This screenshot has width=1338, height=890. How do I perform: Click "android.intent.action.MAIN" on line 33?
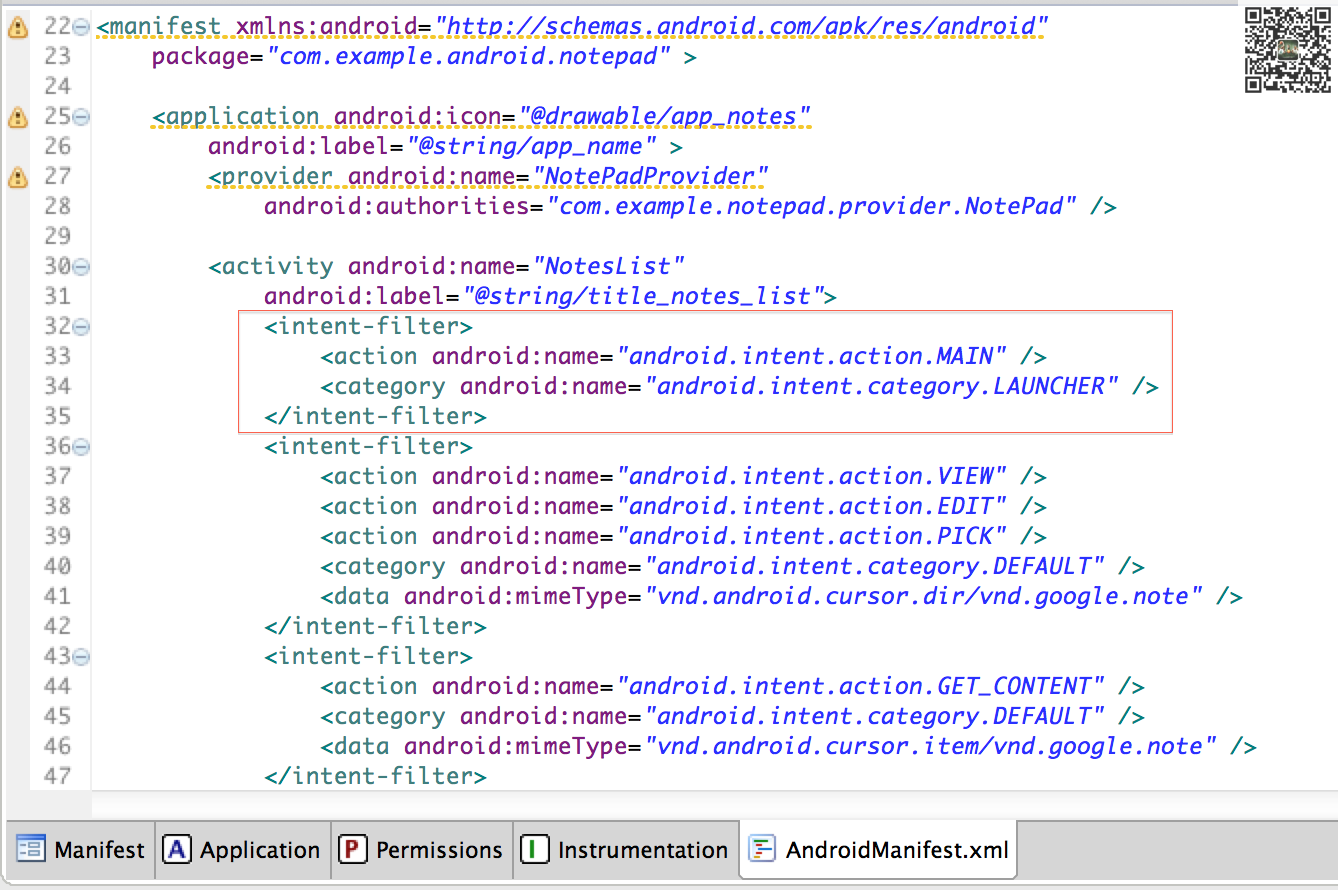[811, 356]
